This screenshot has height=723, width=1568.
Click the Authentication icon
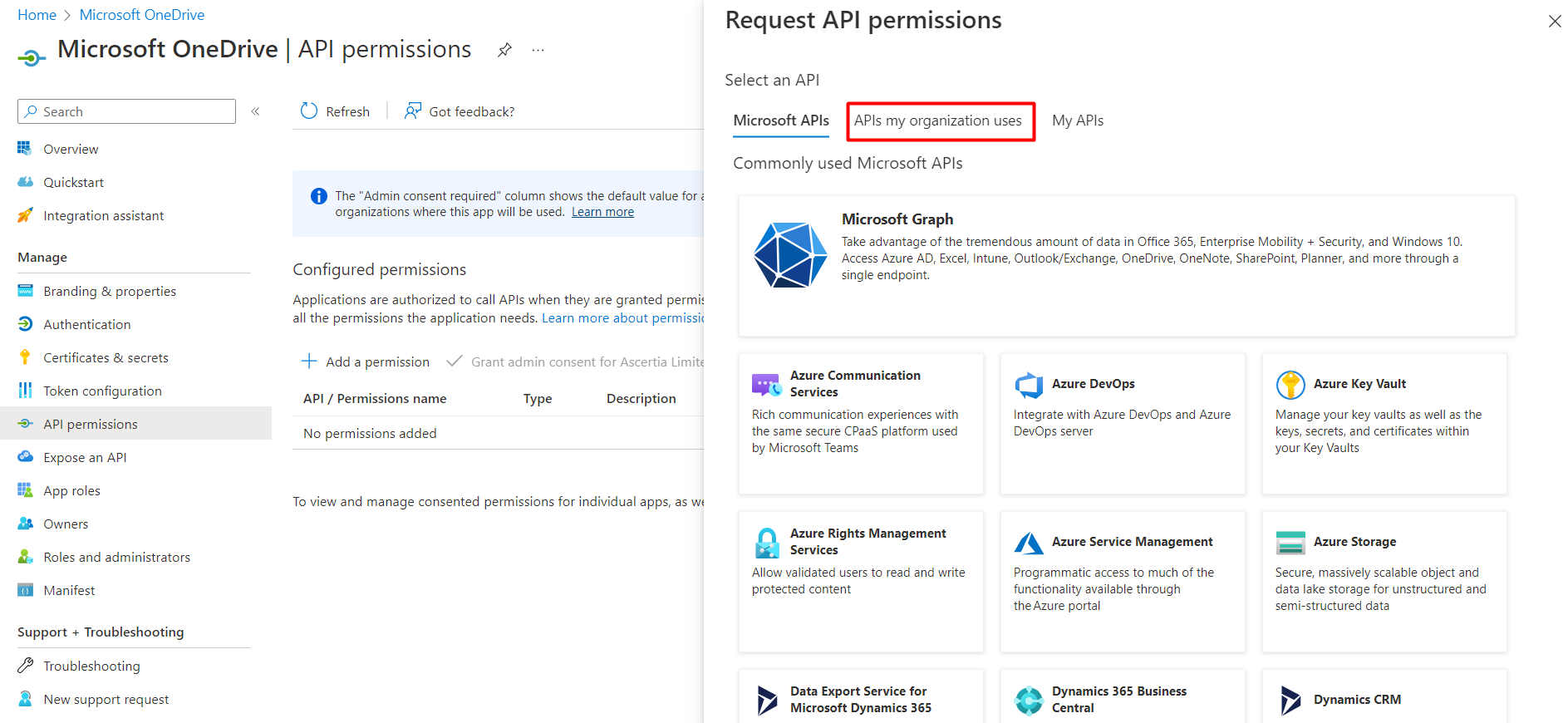pyautogui.click(x=25, y=324)
